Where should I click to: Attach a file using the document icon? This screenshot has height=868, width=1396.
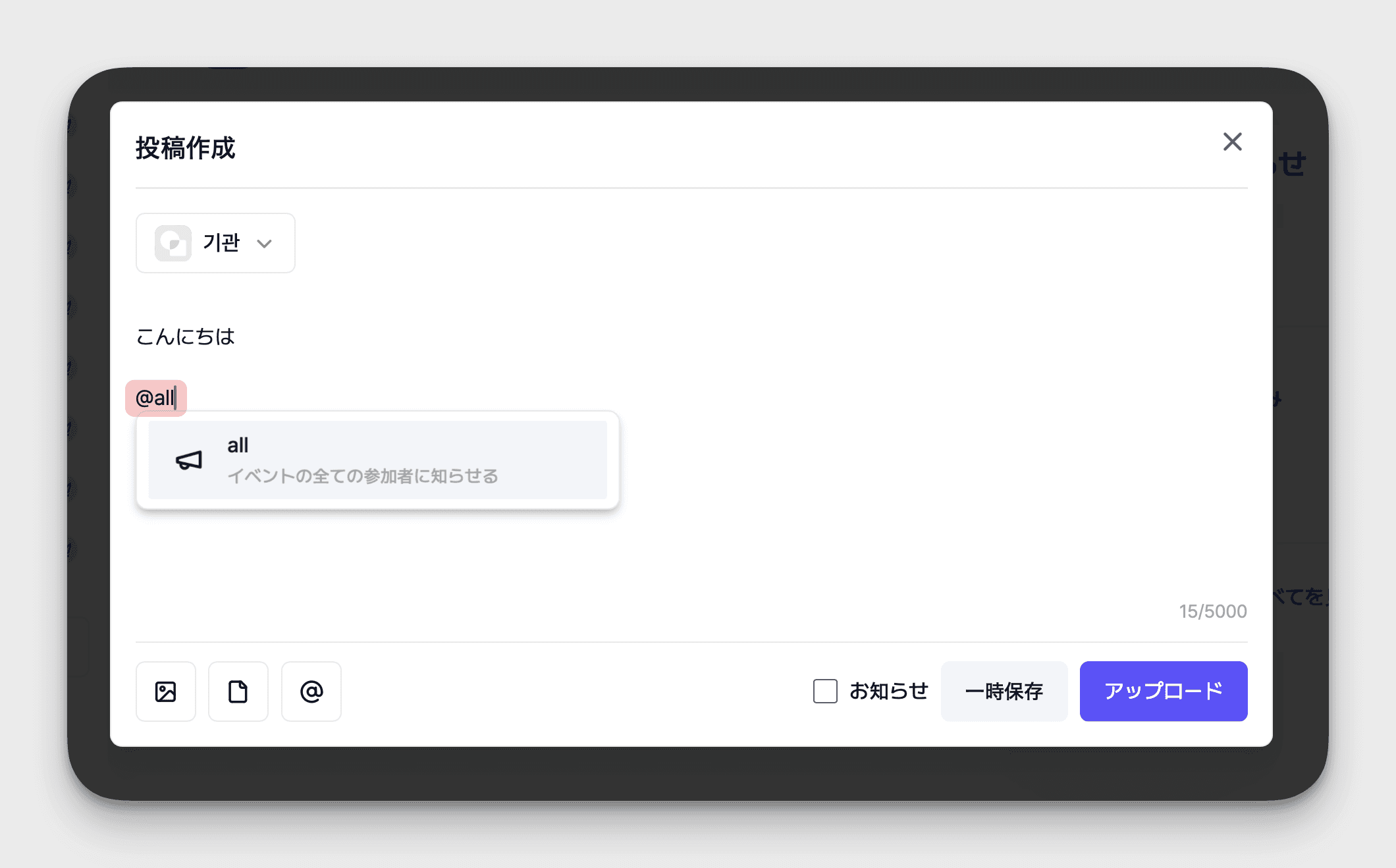(238, 692)
